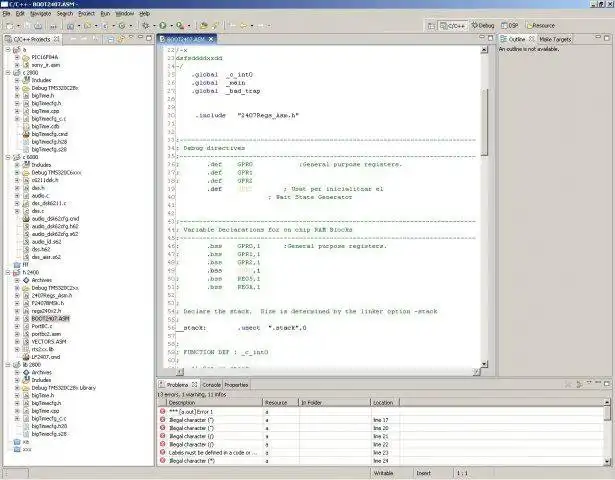Collapse the h 2400 project
The width and height of the screenshot is (615, 480).
(8, 272)
